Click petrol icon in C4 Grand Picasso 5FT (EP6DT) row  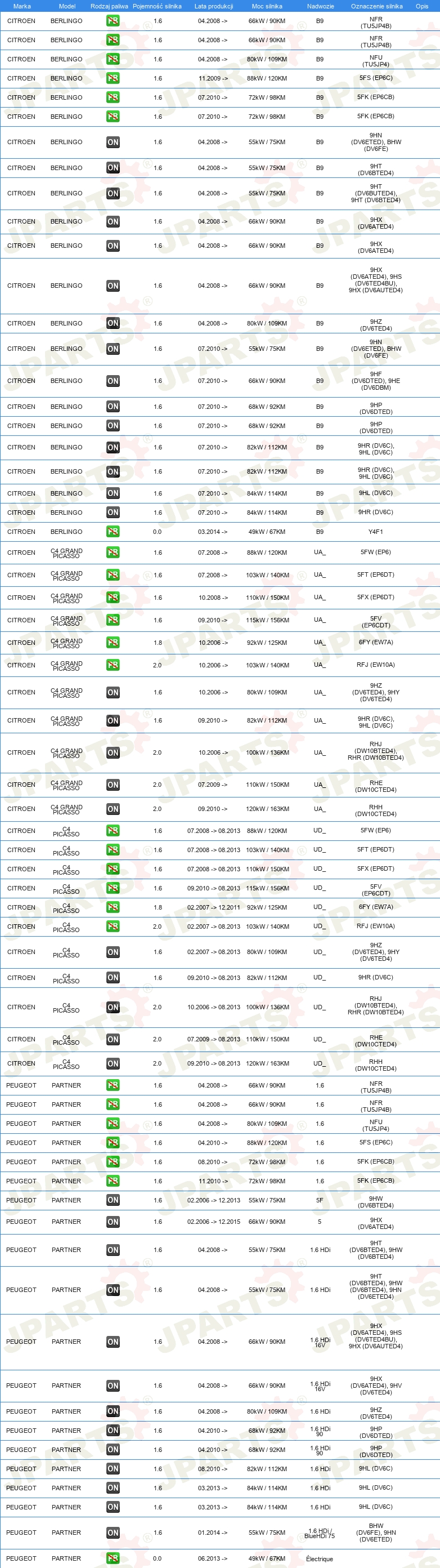113,574
